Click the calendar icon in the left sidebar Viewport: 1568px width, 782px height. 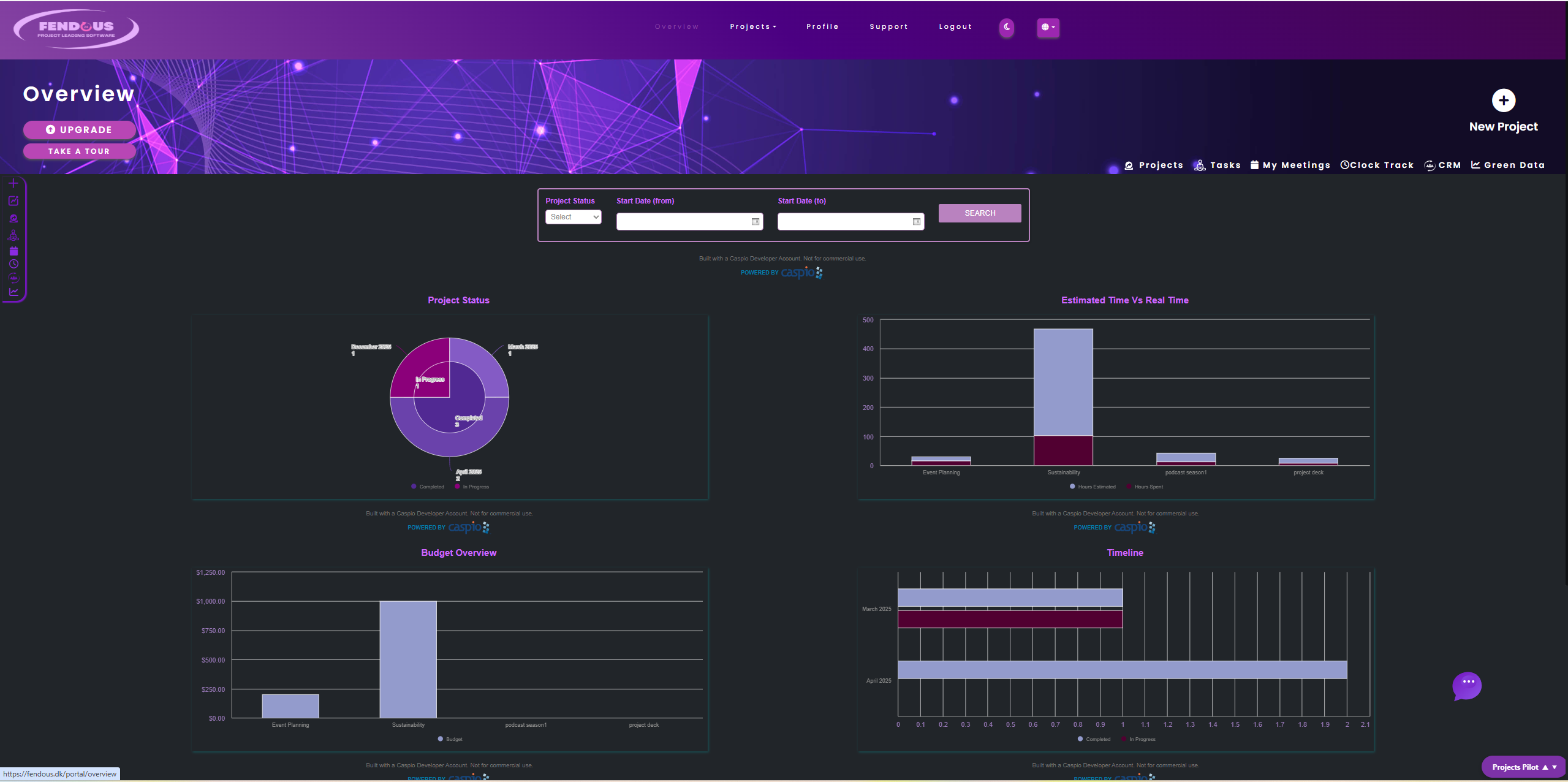(13, 250)
